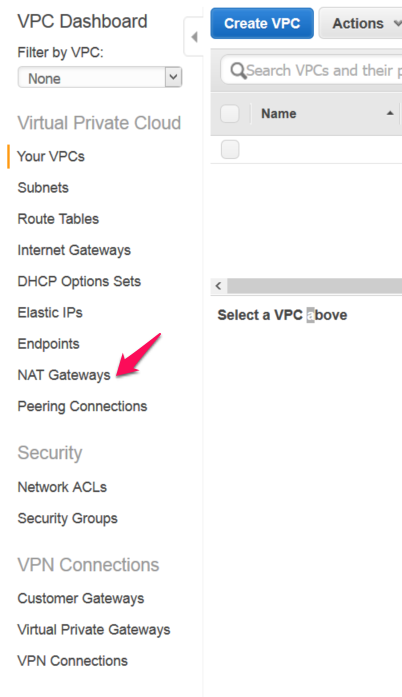The image size is (402, 697).
Task: Select Internet Gateways from the sidebar
Action: (x=74, y=250)
